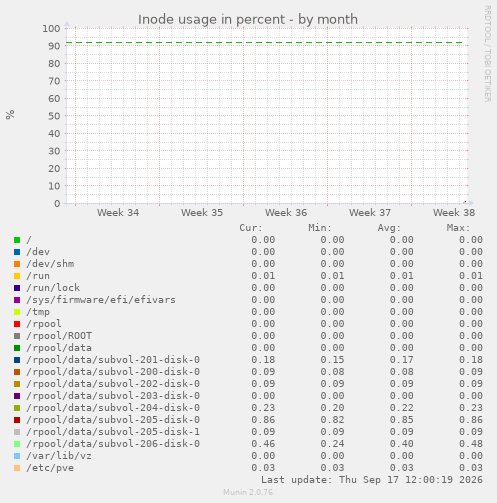This screenshot has height=503, width=497.
Task: Click the /rpool/data/subvol-202-disk-0 legend label
Action: click(113, 384)
